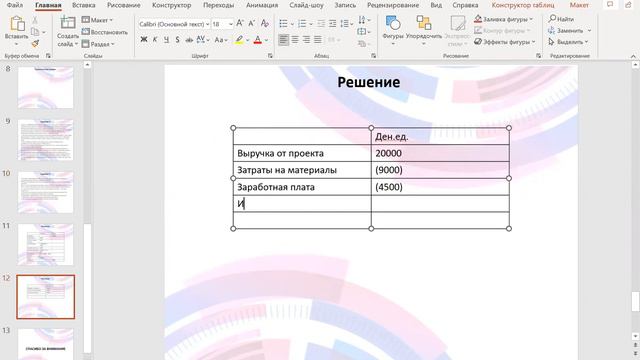This screenshot has width=640, height=360.
Task: Click the share icon at top right
Action: click(629, 4)
